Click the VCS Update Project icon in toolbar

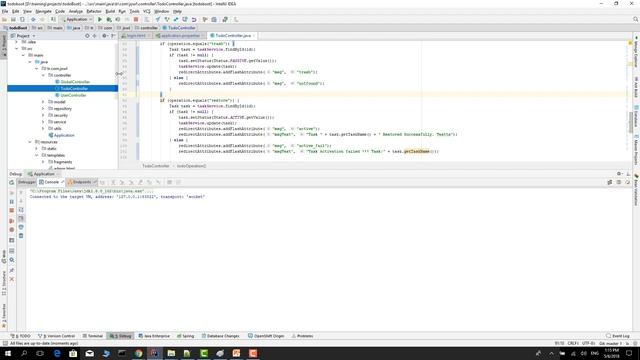pos(158,19)
